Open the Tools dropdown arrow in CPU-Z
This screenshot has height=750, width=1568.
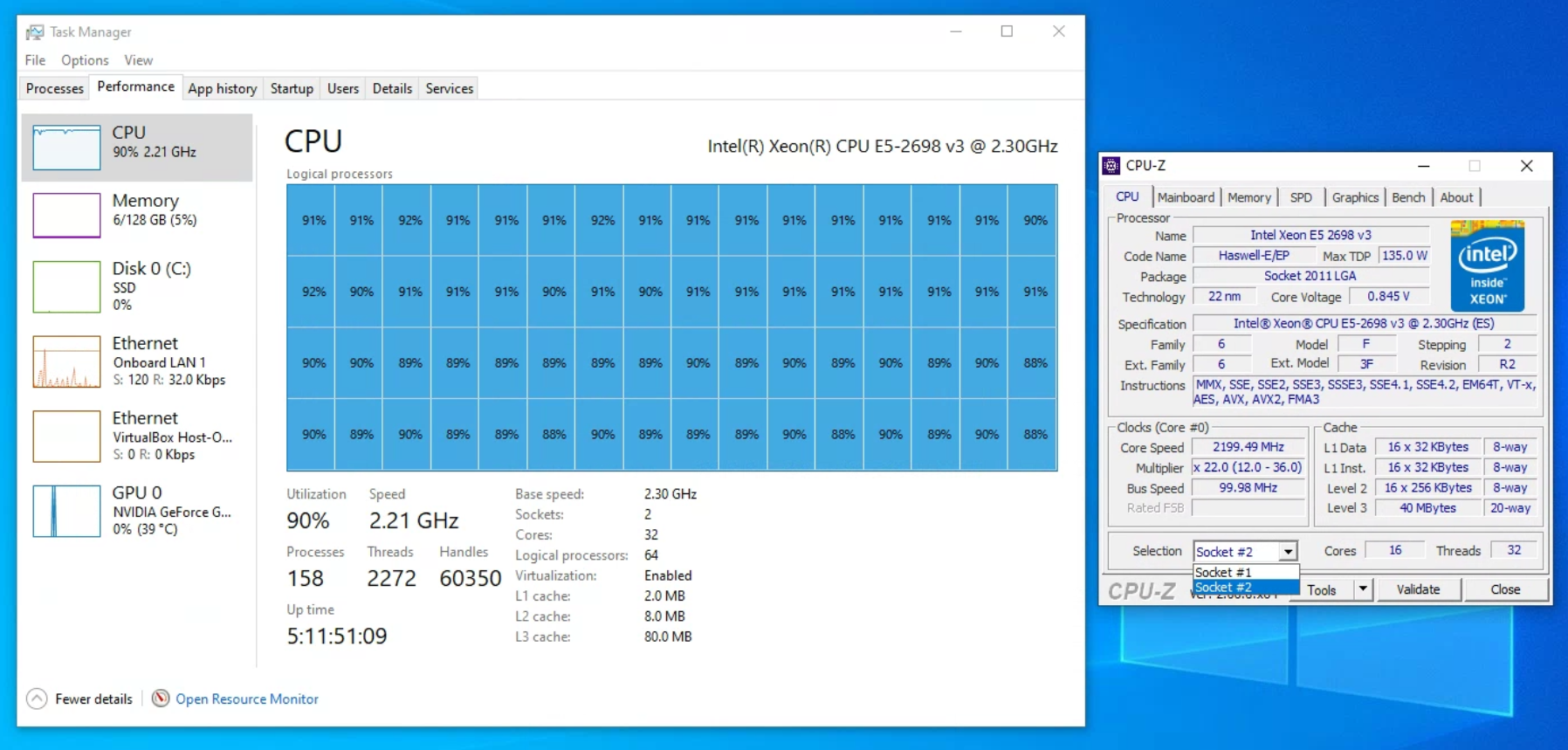[1363, 589]
